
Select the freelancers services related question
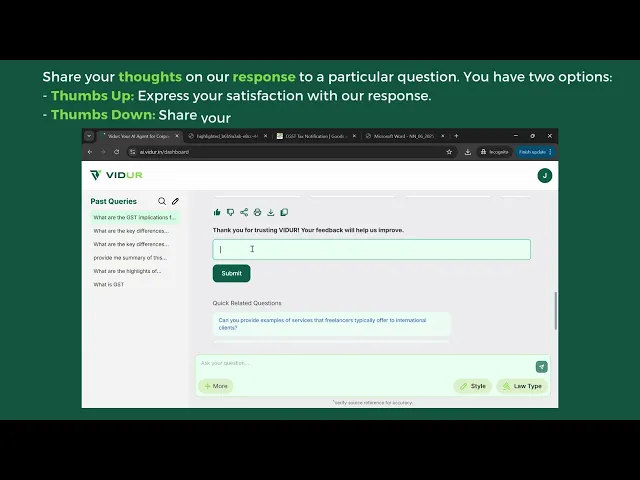coord(331,324)
